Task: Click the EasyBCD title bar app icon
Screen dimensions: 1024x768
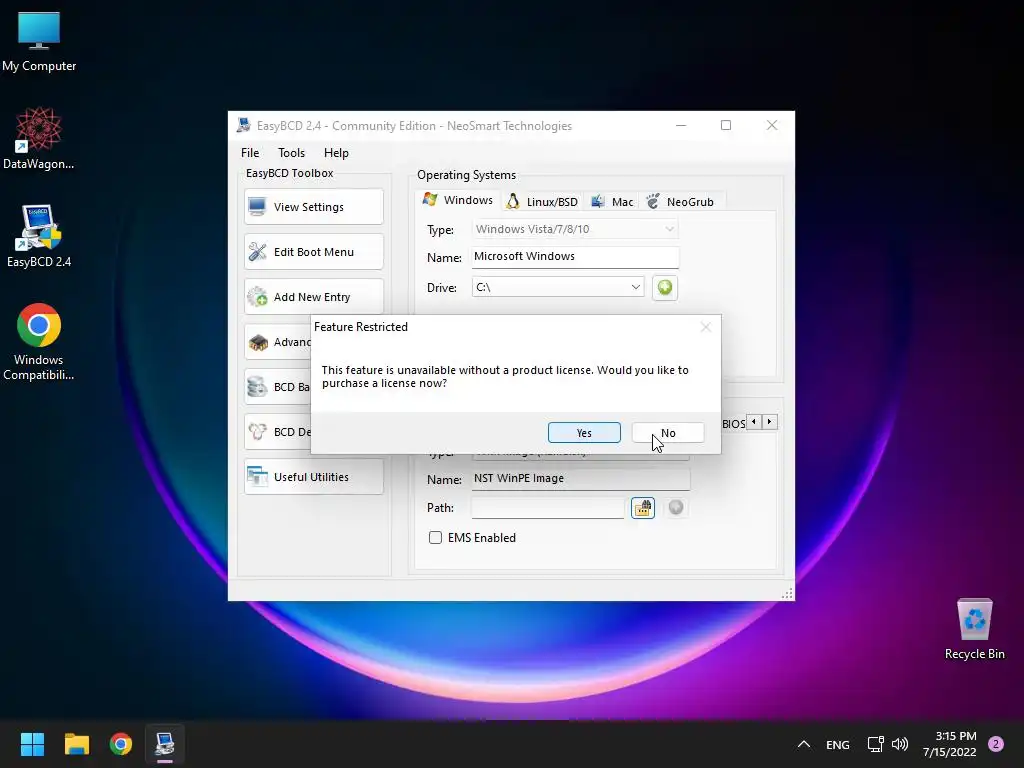Action: coord(244,125)
